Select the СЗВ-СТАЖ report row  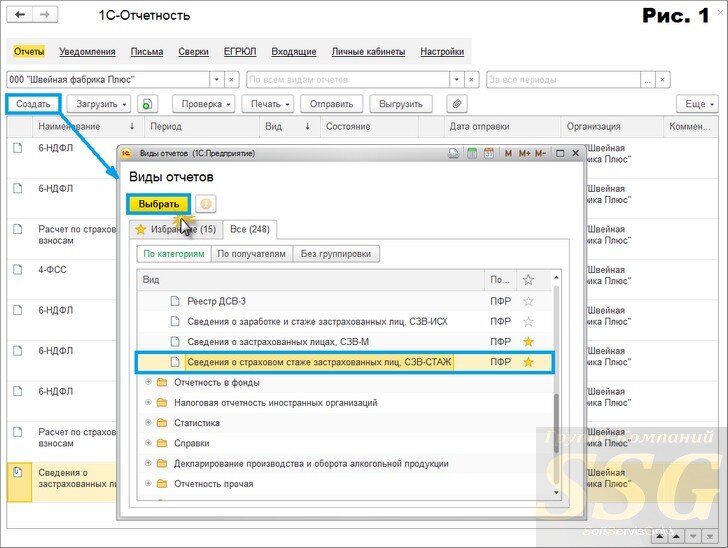(x=344, y=362)
